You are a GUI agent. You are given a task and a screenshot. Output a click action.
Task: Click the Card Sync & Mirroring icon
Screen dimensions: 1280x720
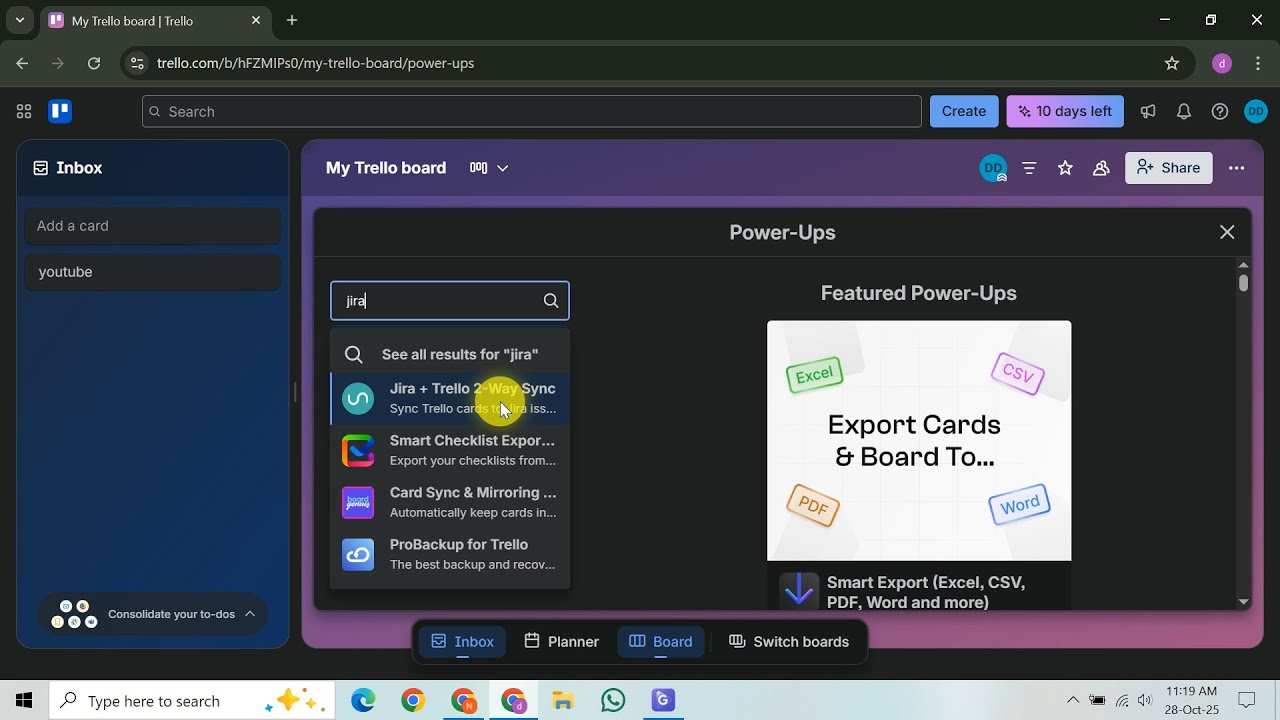pyautogui.click(x=358, y=502)
